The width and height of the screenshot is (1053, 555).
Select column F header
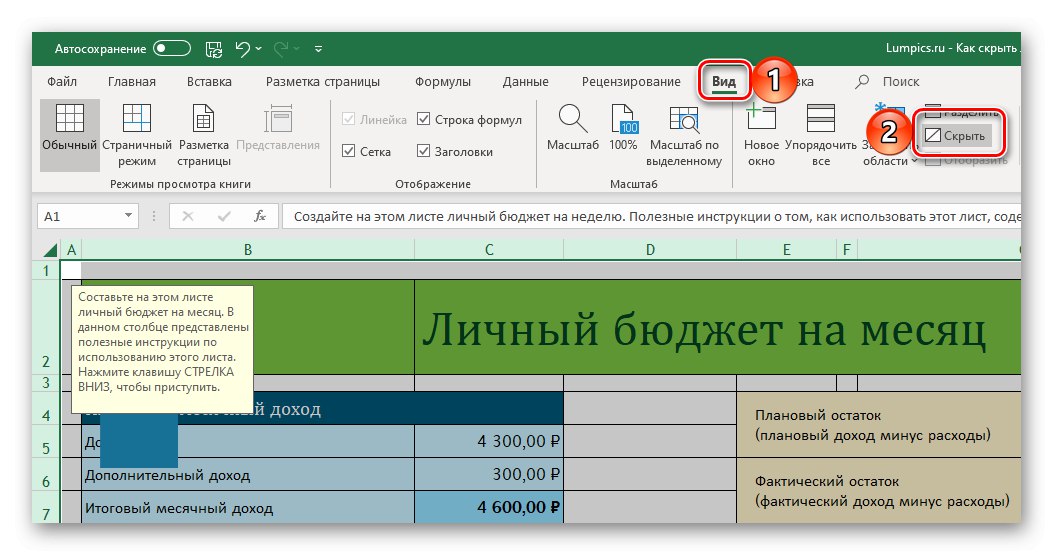click(x=847, y=250)
